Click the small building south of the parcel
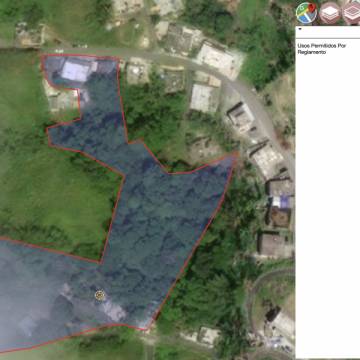 209,335
